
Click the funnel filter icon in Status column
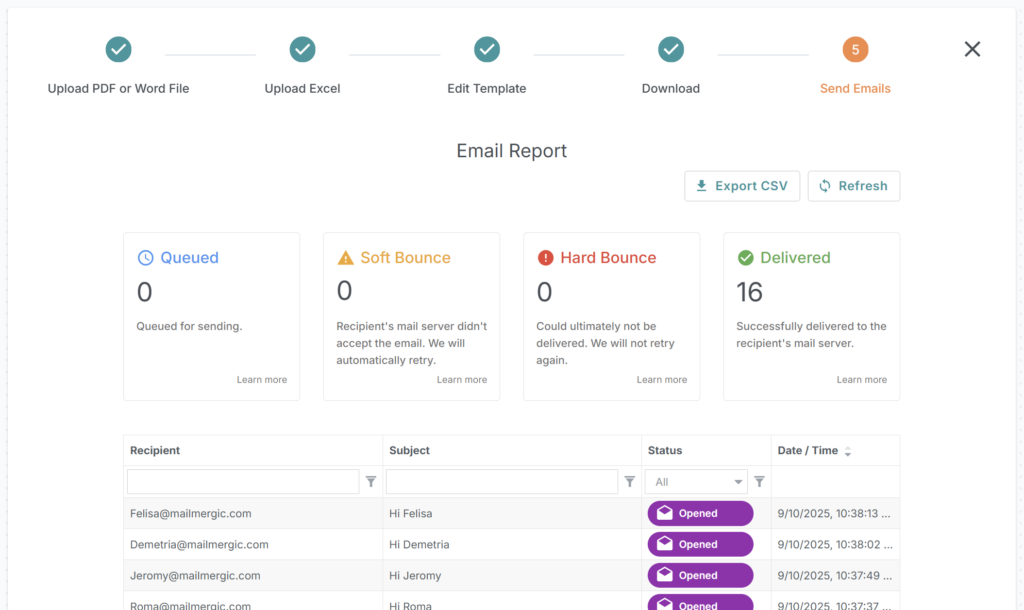[759, 481]
